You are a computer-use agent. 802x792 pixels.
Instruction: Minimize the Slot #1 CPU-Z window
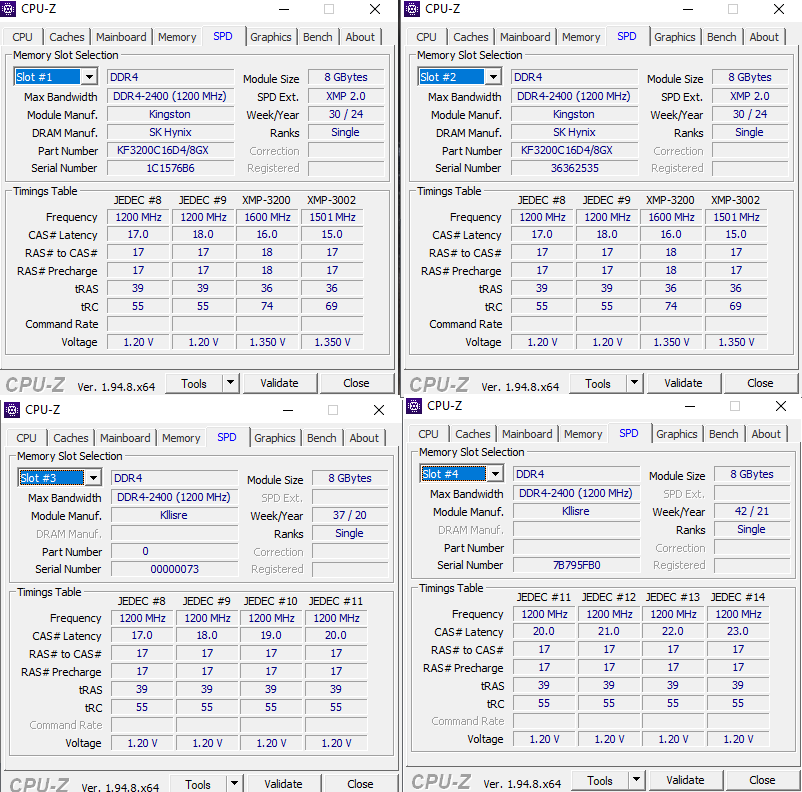click(284, 9)
